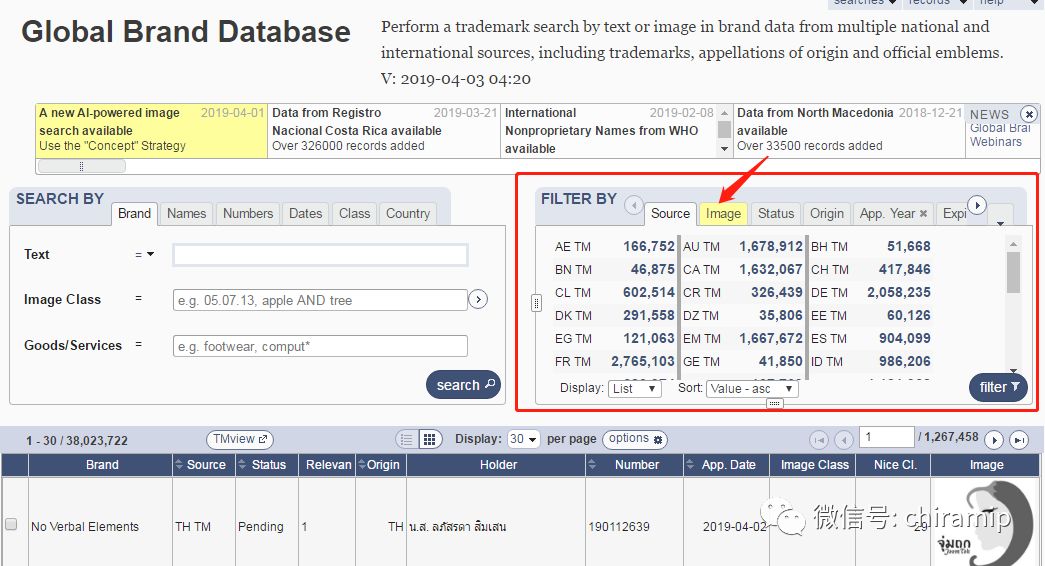Open AI-powered image search news item

(151, 130)
